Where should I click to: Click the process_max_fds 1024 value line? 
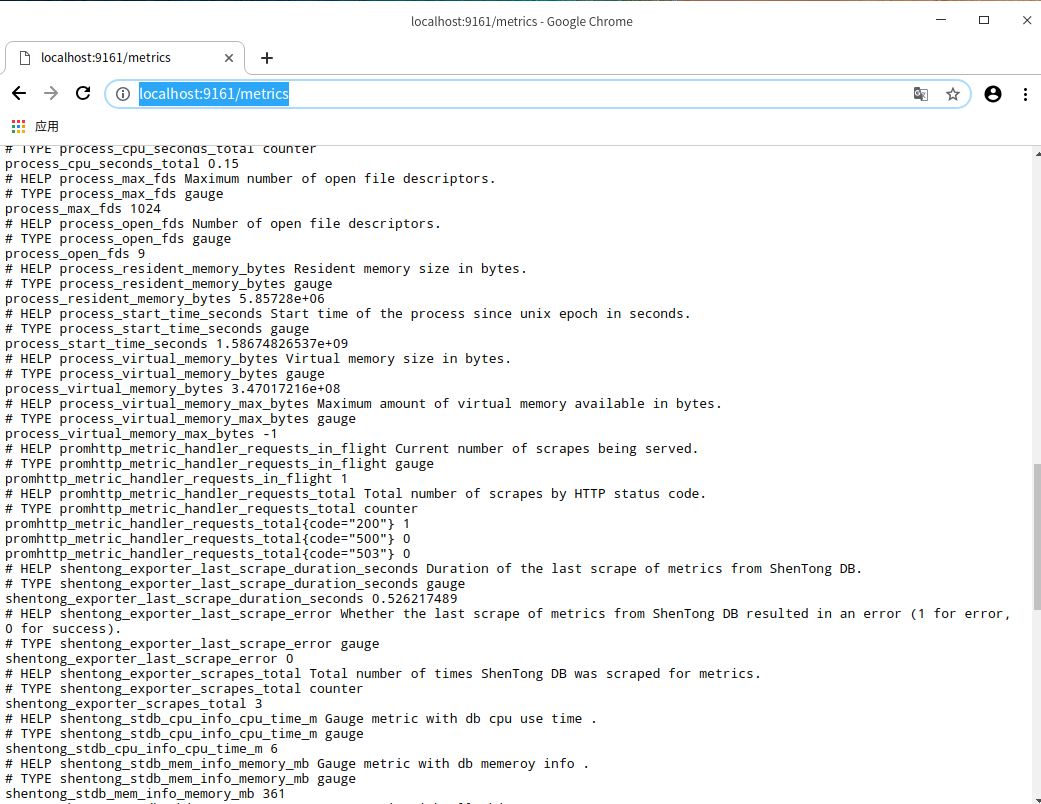coord(83,208)
